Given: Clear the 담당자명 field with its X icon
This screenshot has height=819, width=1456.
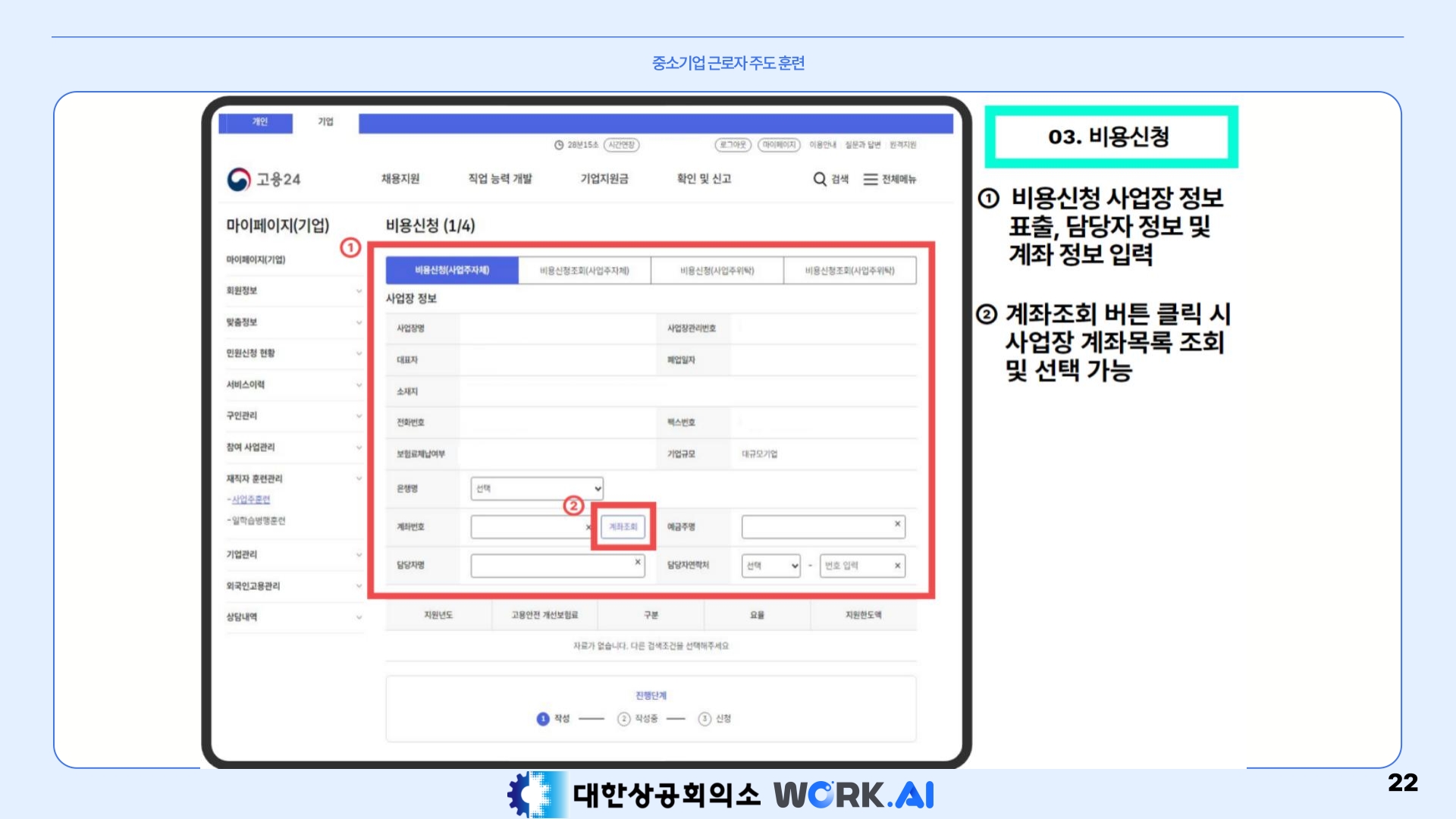Looking at the screenshot, I should (638, 562).
